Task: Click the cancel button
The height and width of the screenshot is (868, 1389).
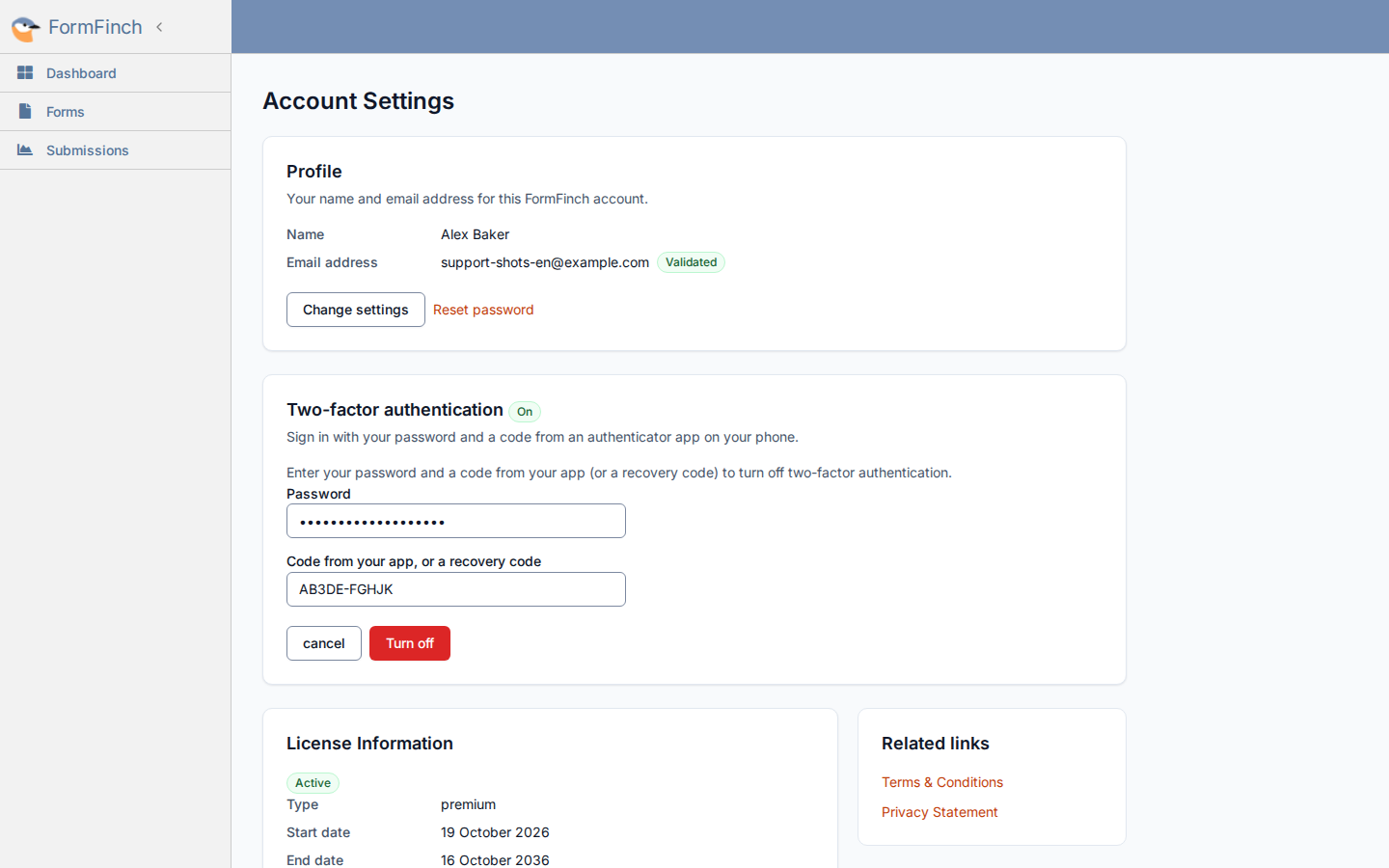Action: point(324,643)
